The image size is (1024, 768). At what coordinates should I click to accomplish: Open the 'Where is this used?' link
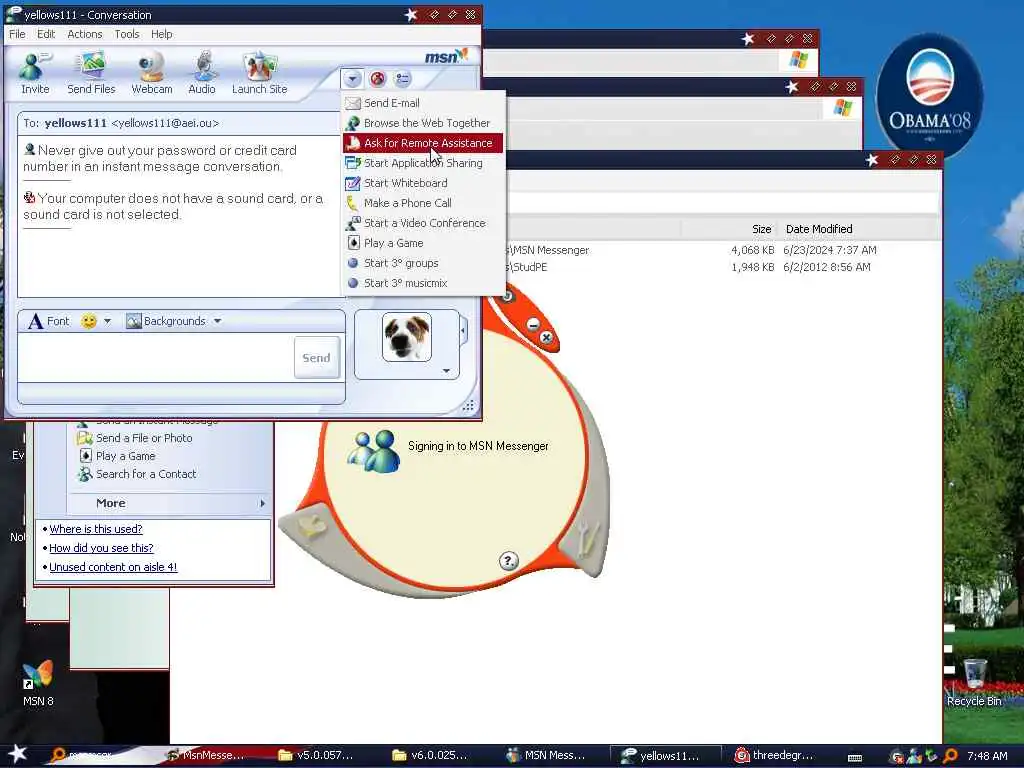click(96, 529)
